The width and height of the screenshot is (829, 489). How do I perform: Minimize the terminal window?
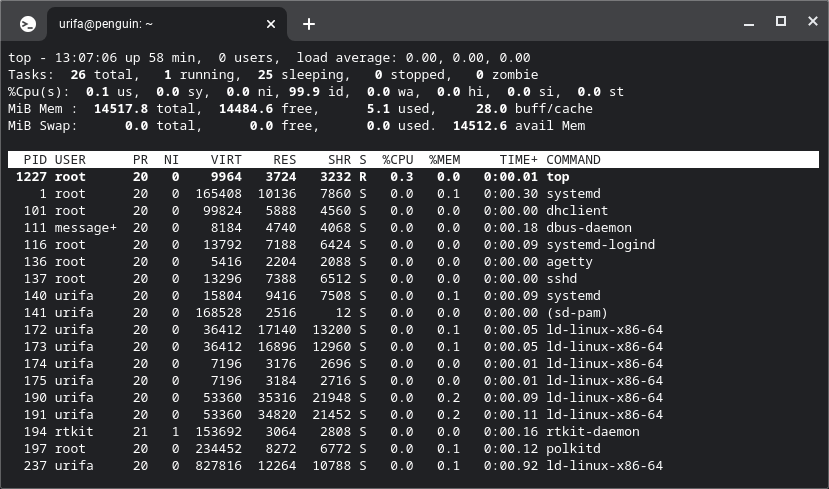point(748,21)
